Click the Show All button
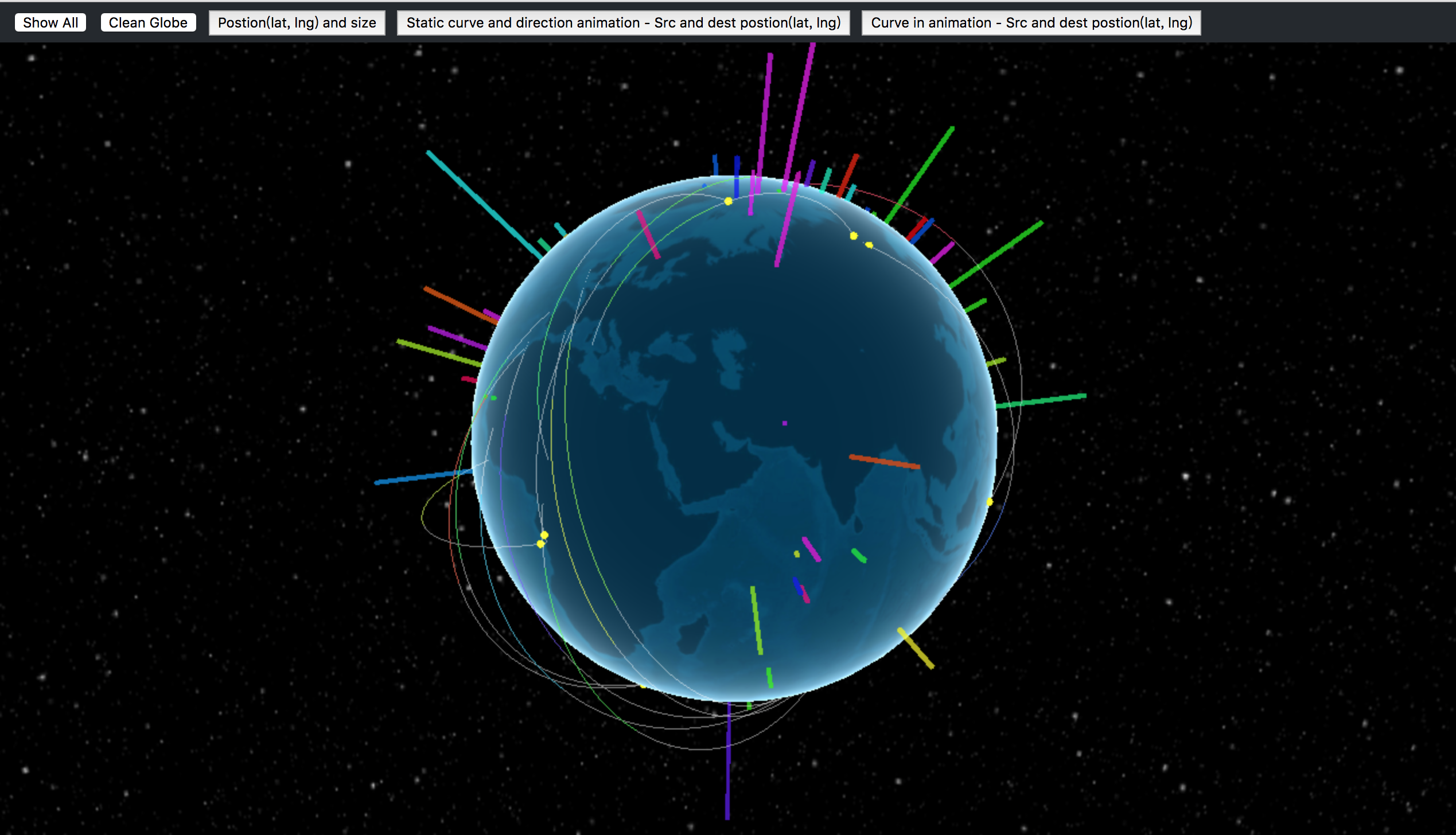 pos(50,23)
